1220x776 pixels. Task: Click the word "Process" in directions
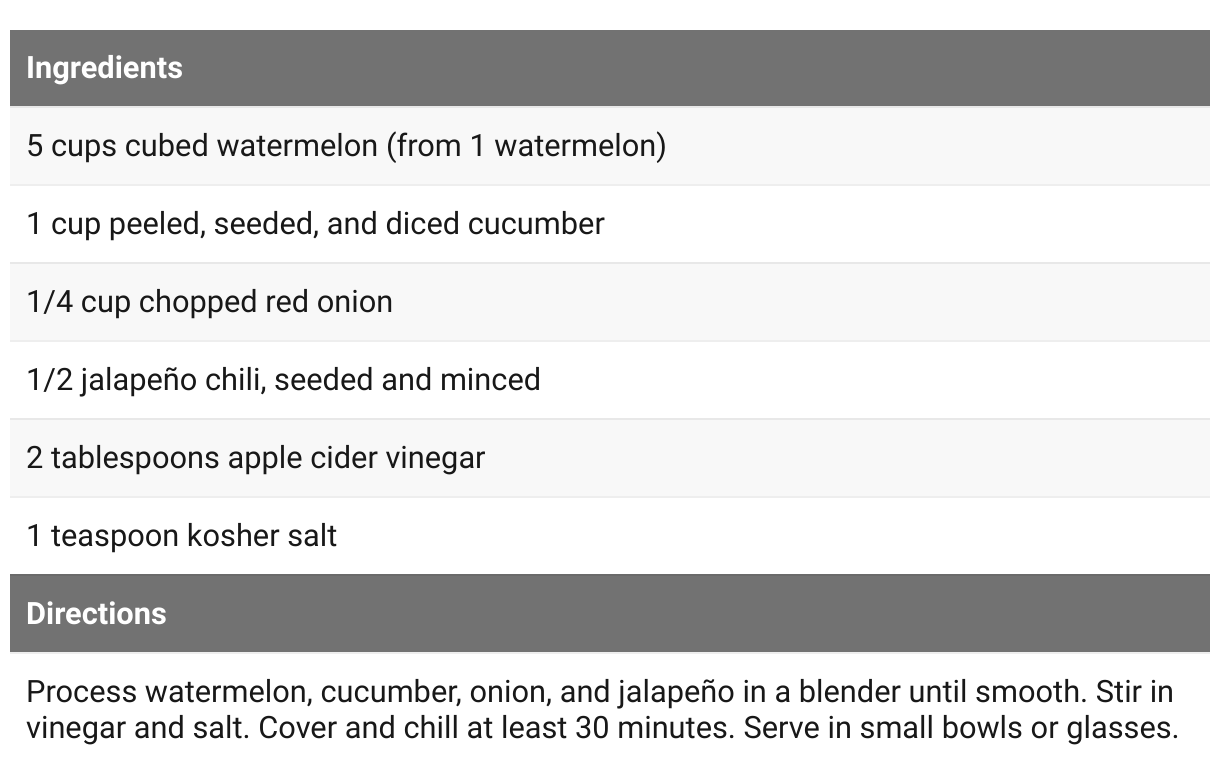point(81,691)
